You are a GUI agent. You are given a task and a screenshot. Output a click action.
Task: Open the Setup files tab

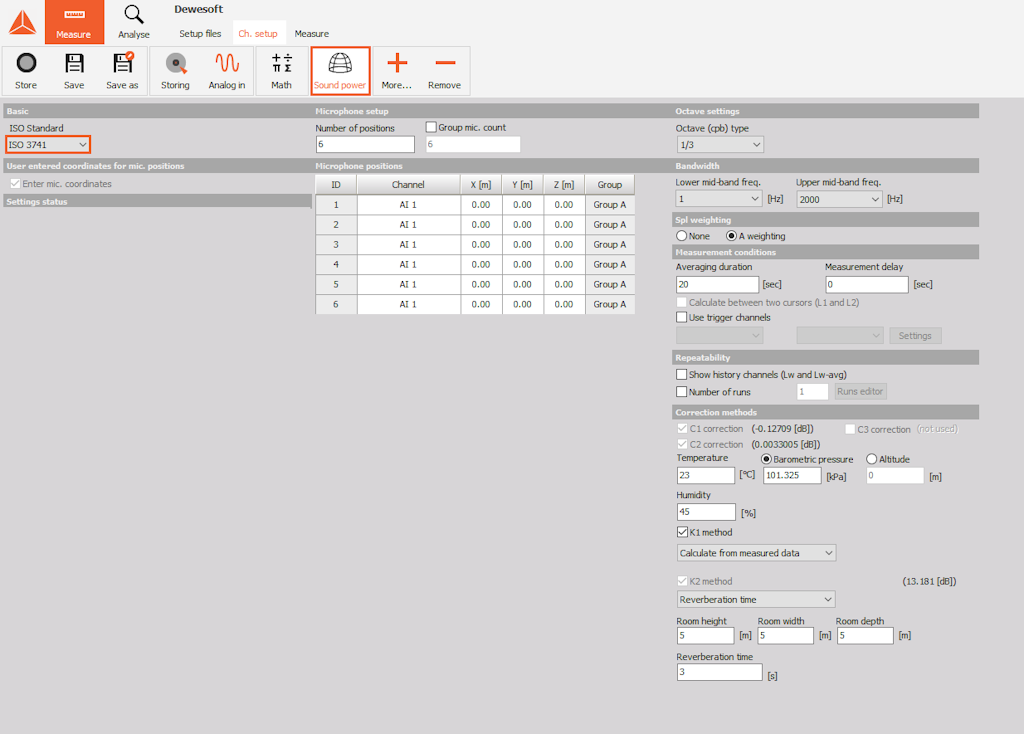pos(200,33)
